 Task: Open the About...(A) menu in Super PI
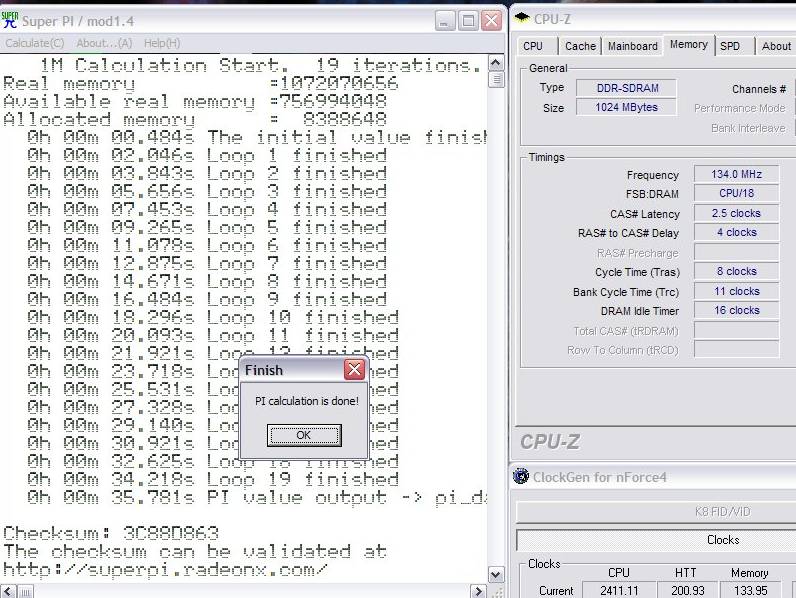point(104,43)
